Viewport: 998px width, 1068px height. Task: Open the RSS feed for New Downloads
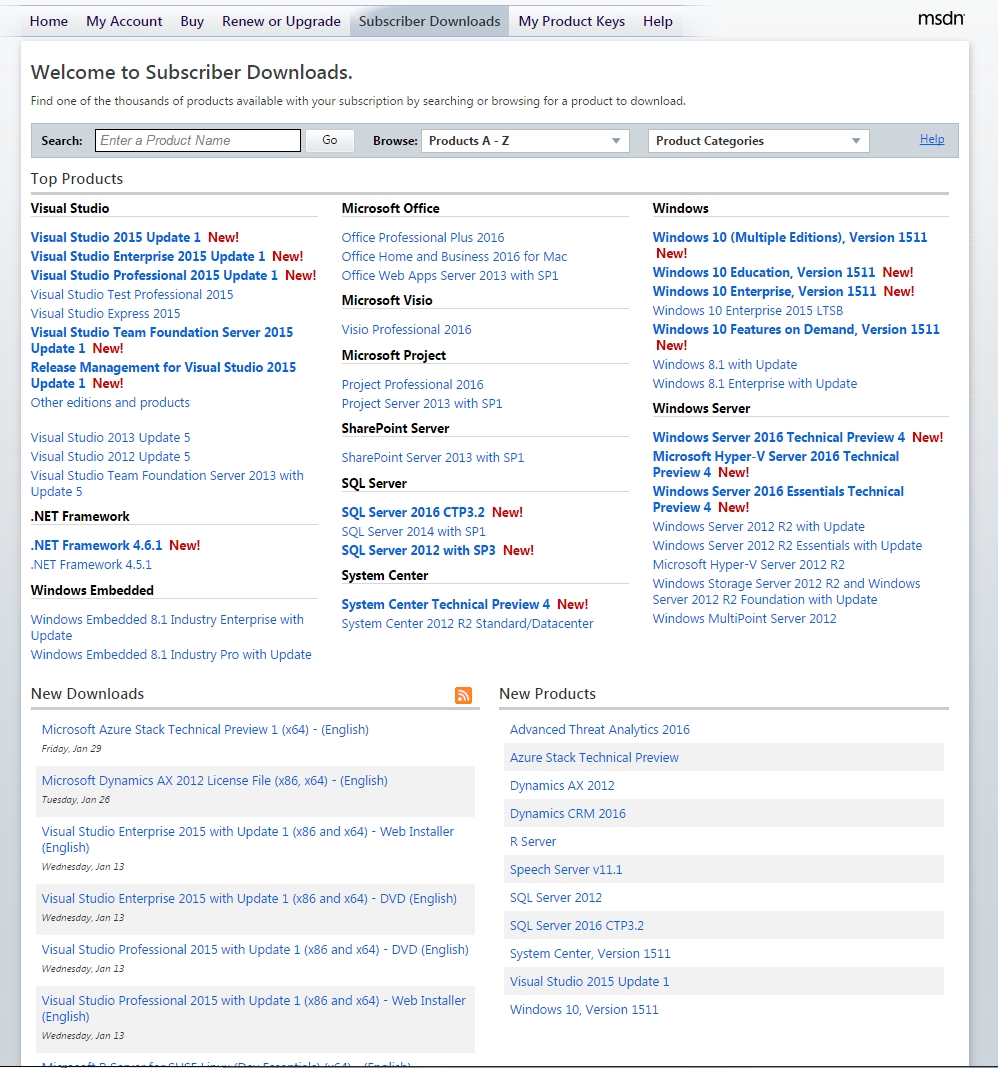pyautogui.click(x=463, y=695)
